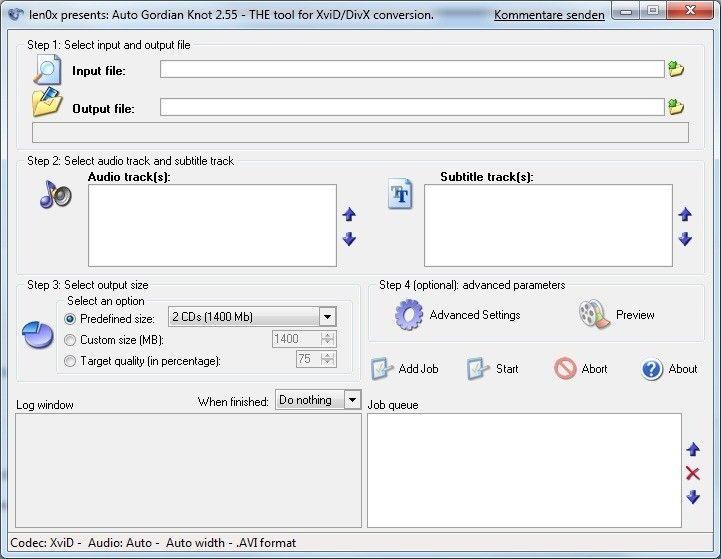721x559 pixels.
Task: Move subtitle track down with blue arrow
Action: tap(685, 239)
